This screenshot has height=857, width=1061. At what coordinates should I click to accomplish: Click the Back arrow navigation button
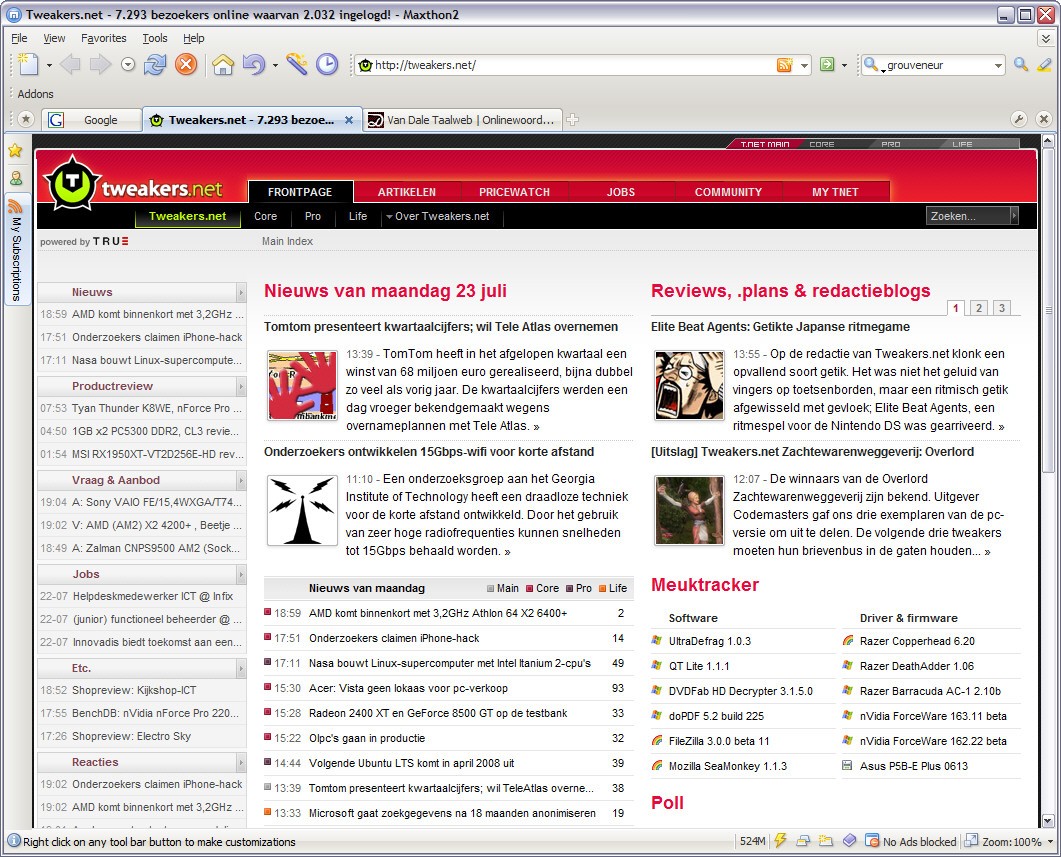coord(70,65)
